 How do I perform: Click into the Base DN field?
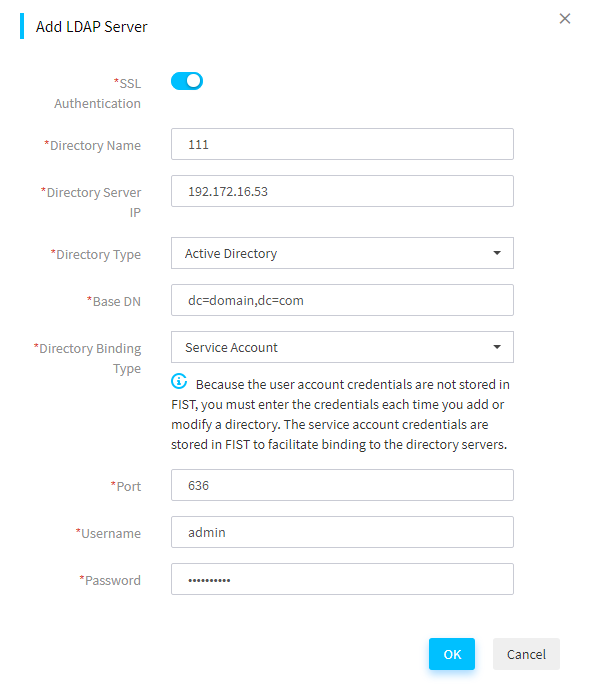click(342, 300)
